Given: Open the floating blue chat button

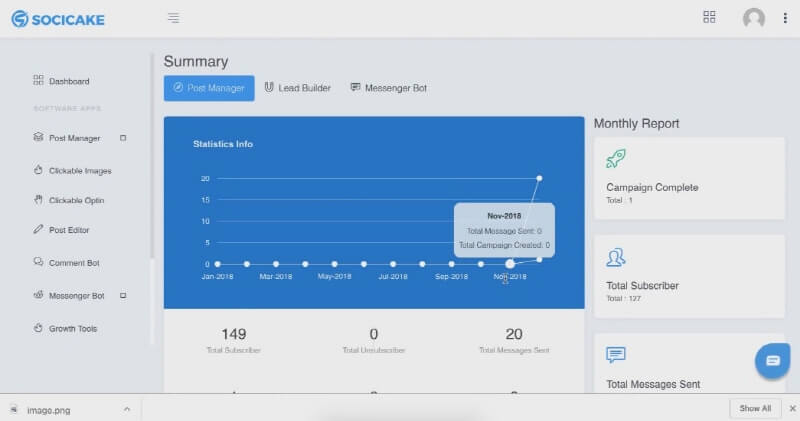Looking at the screenshot, I should 772,361.
